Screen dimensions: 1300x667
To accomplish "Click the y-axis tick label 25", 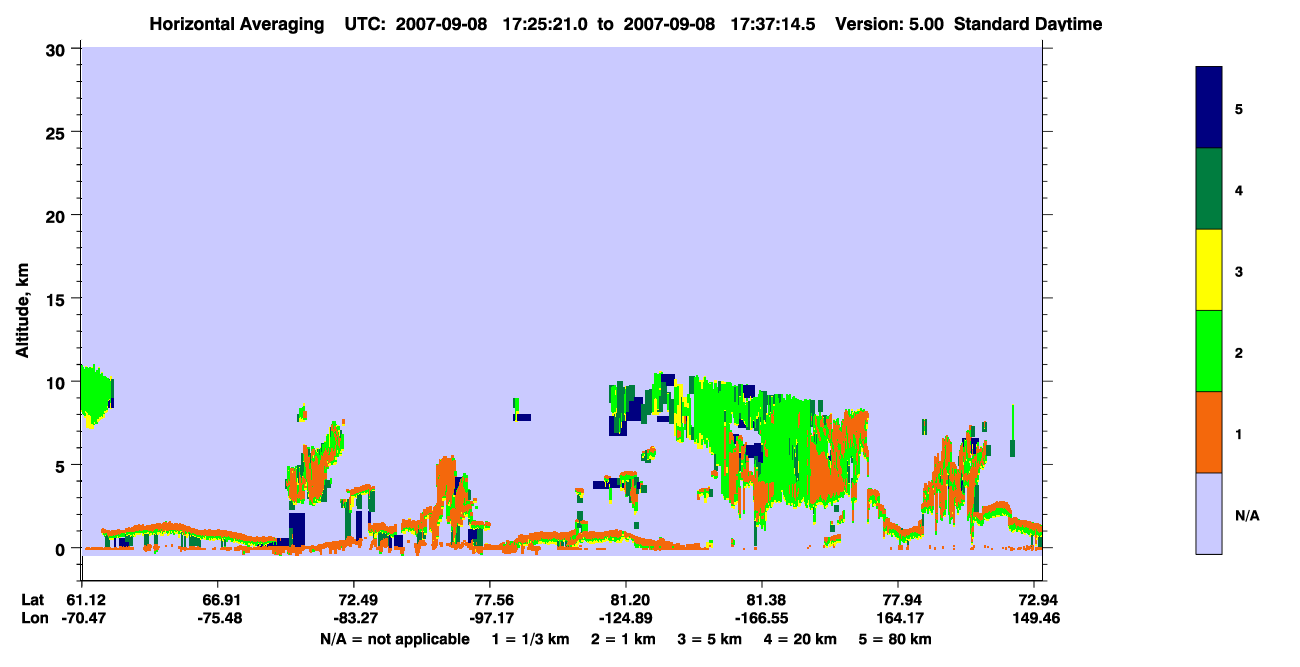I will click(x=58, y=132).
